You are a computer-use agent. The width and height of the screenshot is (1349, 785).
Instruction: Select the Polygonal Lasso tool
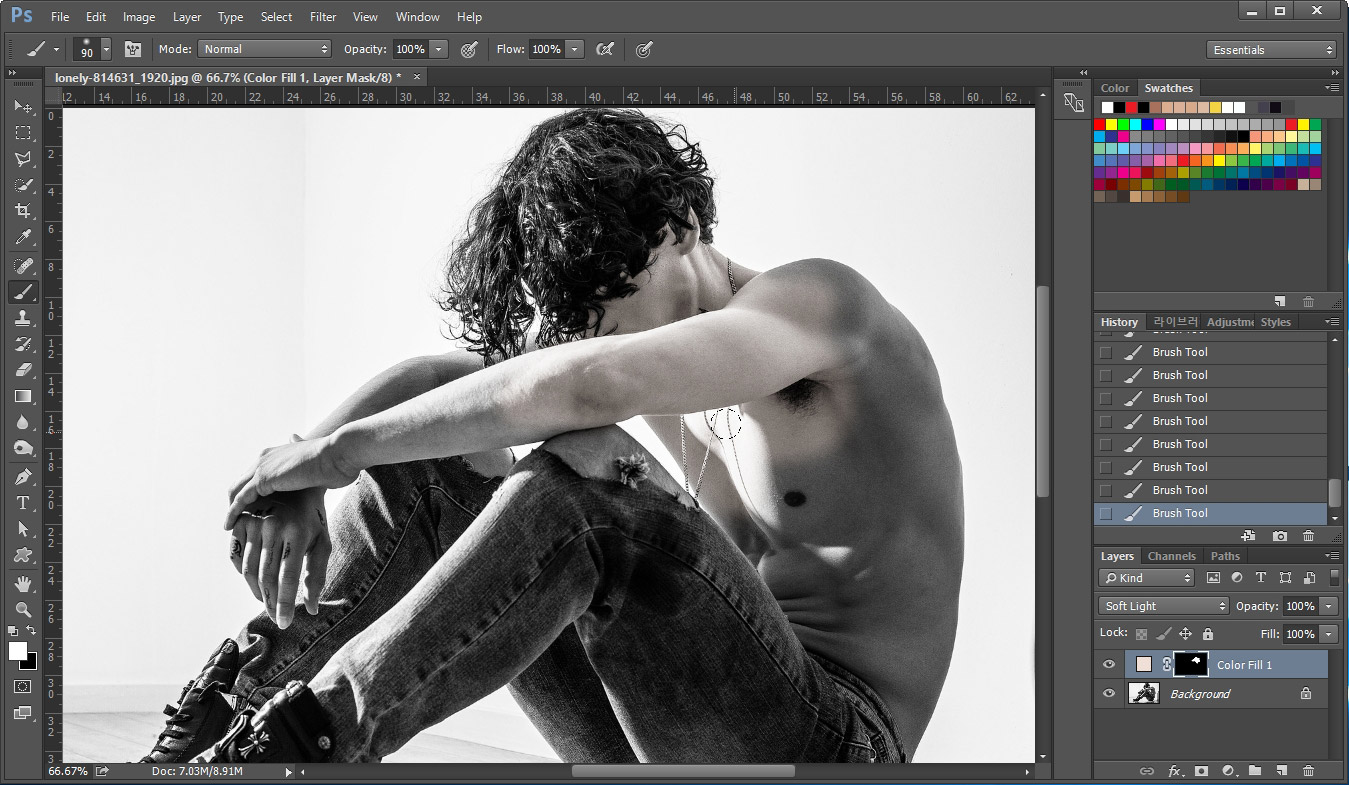tap(23, 159)
